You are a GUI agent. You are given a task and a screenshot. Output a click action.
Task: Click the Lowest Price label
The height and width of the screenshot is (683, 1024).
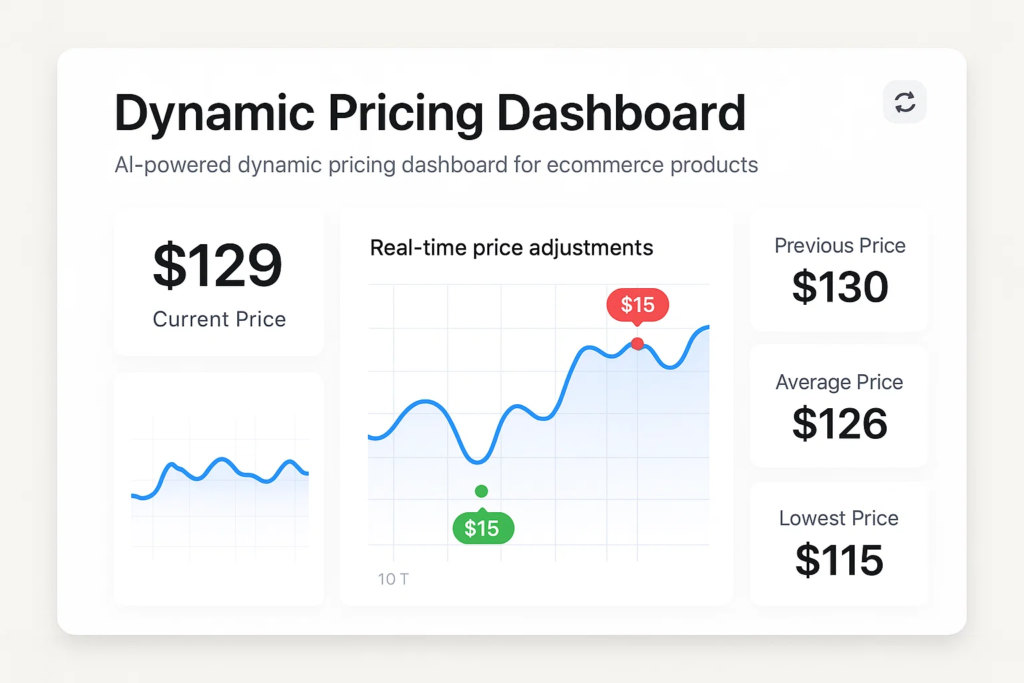tap(839, 518)
